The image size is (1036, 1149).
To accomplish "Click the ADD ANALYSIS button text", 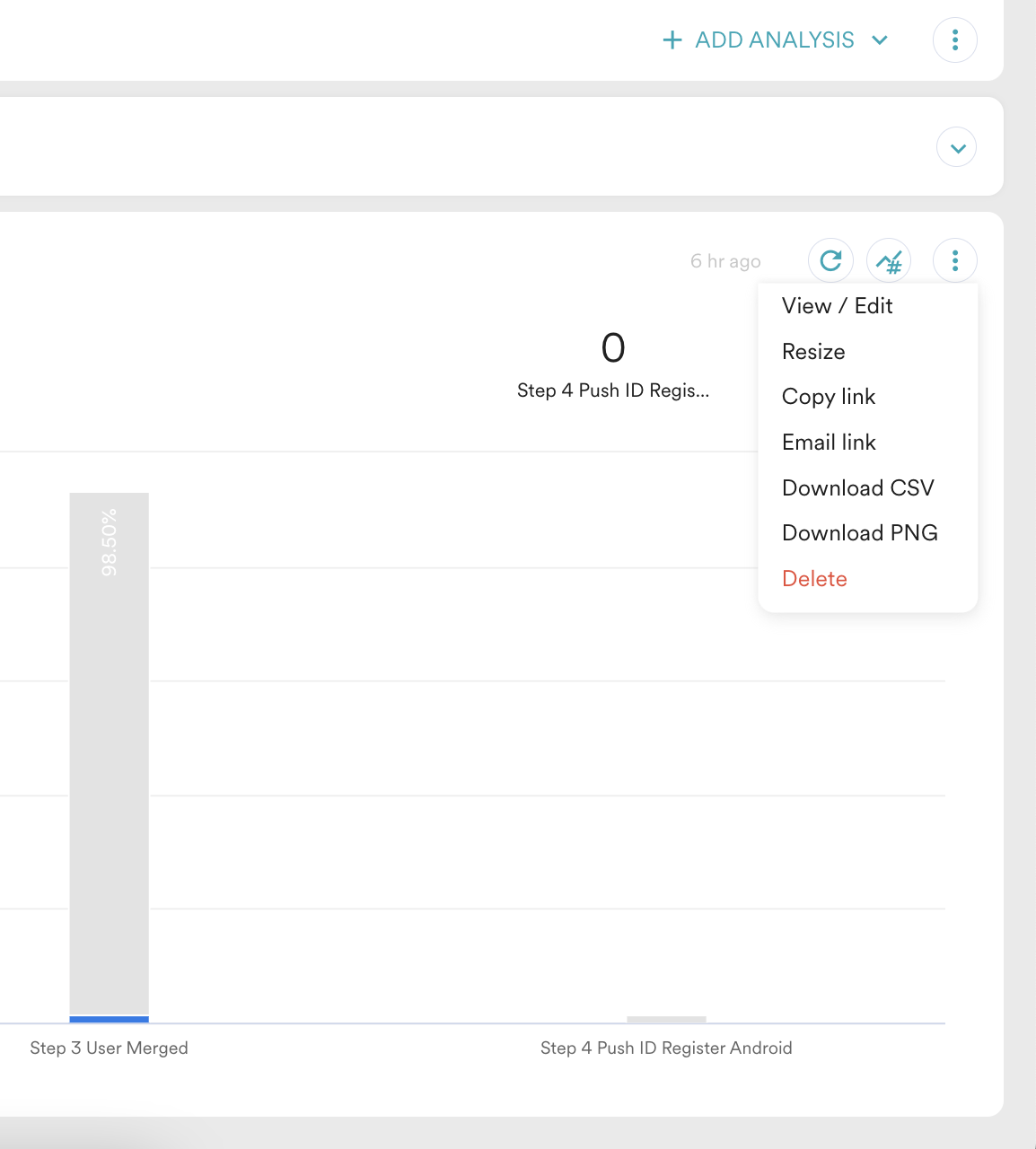I will [x=774, y=40].
